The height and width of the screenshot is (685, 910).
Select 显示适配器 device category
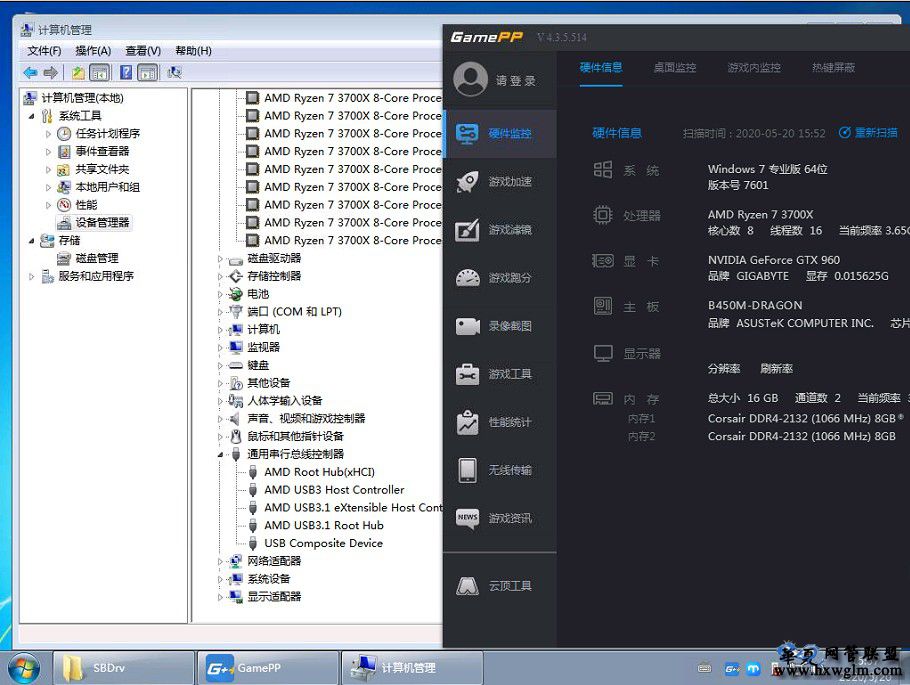point(274,596)
